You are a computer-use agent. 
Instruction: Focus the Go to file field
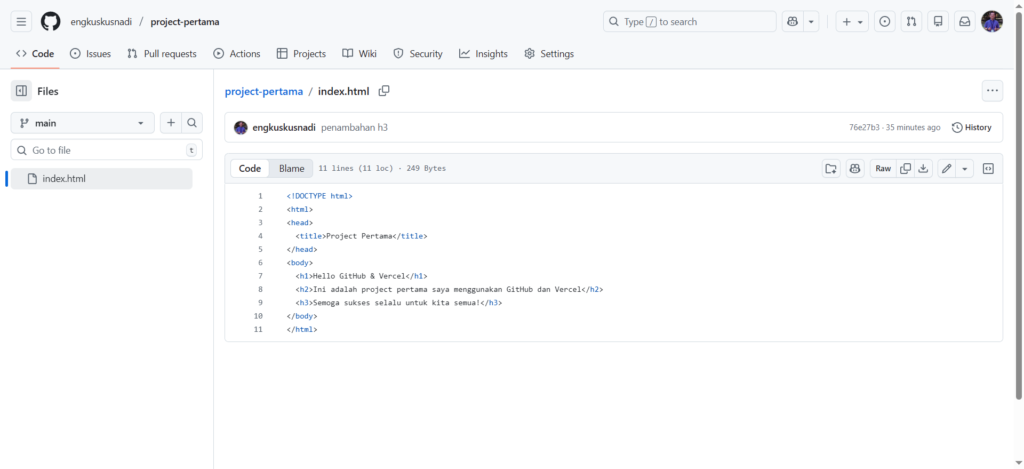[106, 150]
